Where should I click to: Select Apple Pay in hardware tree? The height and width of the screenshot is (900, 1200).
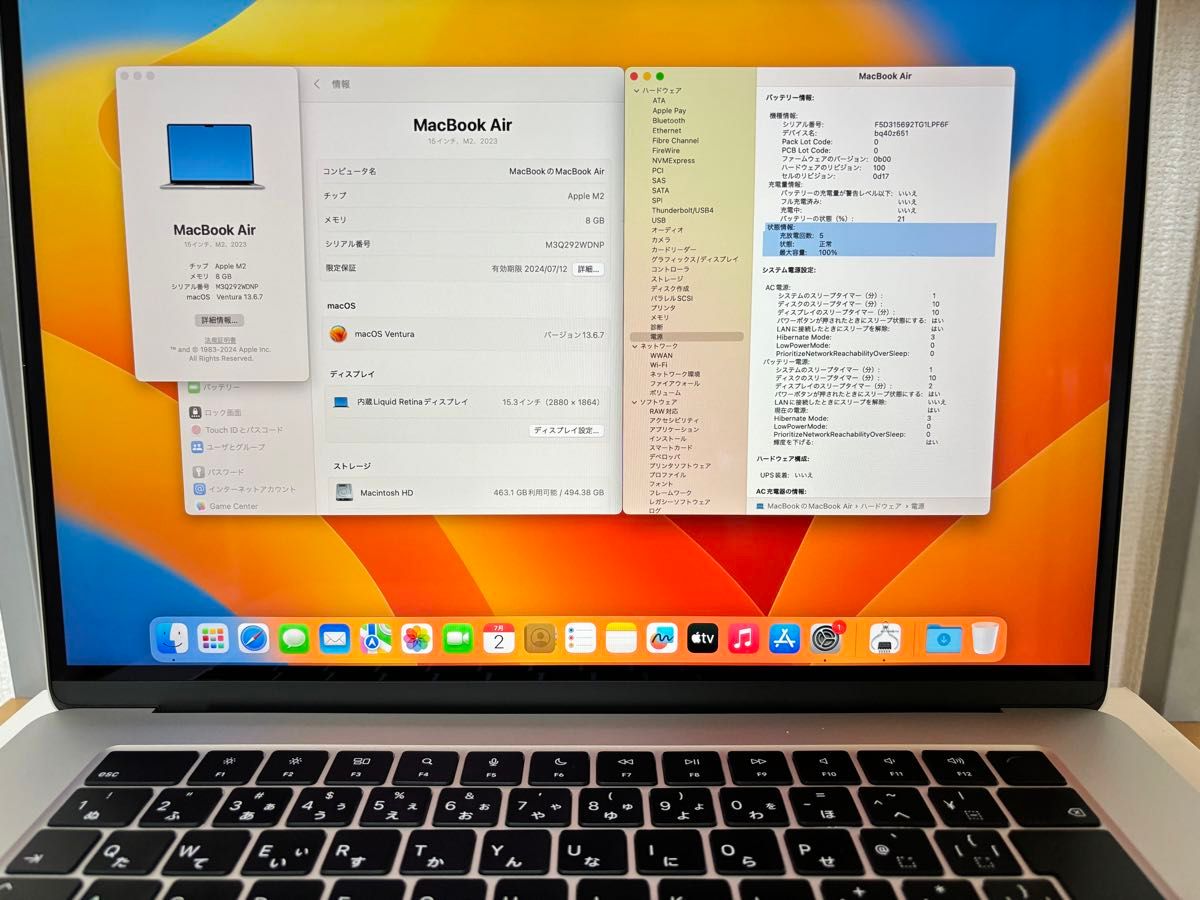tap(669, 110)
